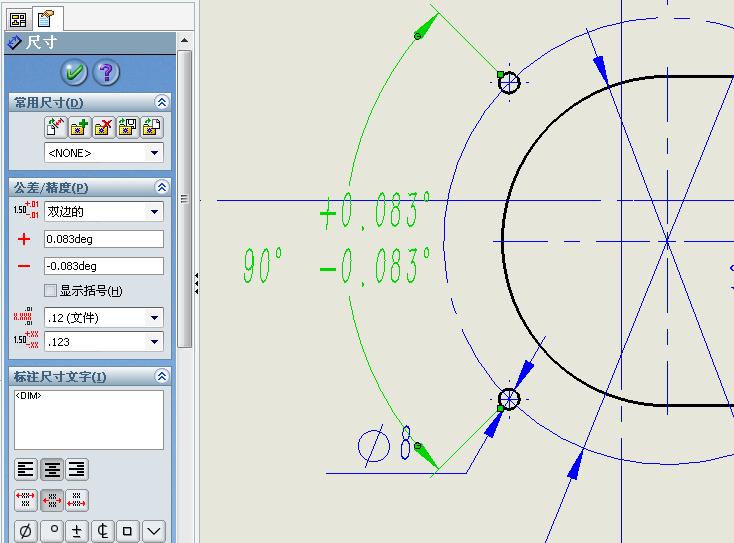Edit the plus tolerance field 0.083deg
This screenshot has height=543, width=734.
click(x=104, y=239)
